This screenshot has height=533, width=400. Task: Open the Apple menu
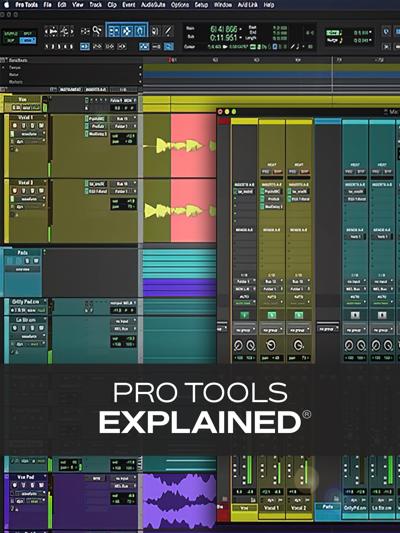(6, 5)
